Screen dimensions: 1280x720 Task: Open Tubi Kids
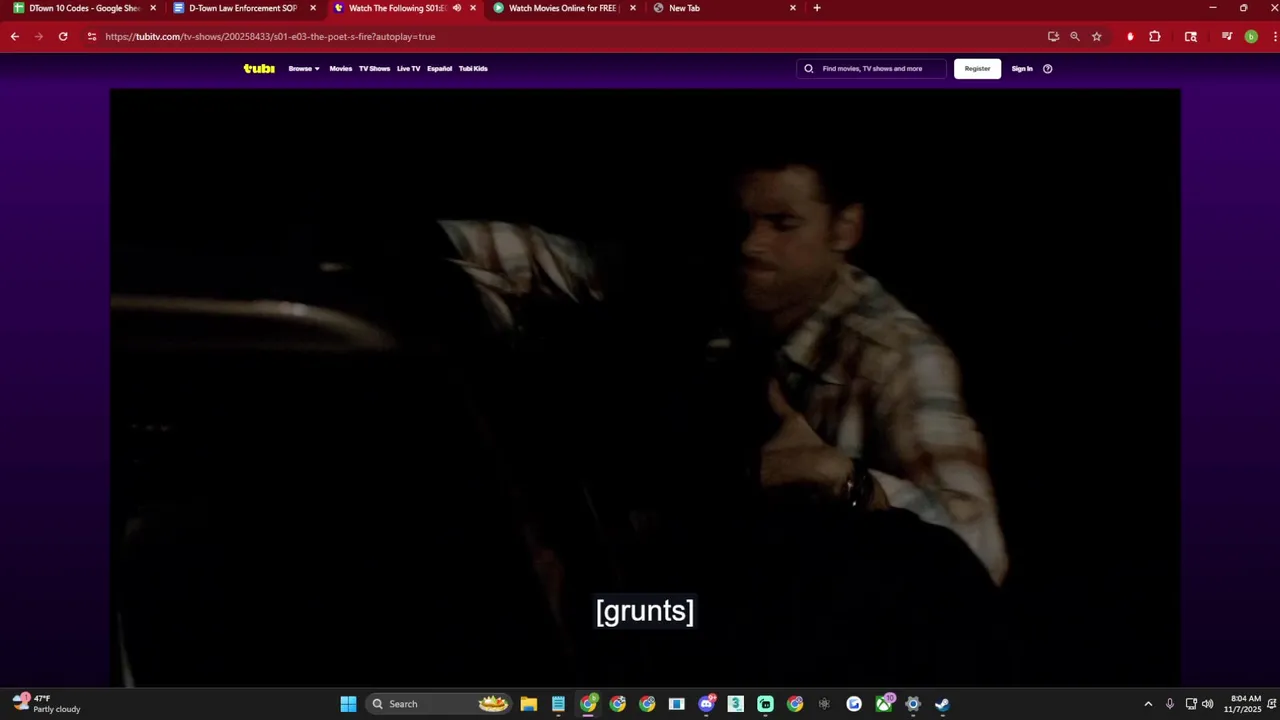coord(473,69)
